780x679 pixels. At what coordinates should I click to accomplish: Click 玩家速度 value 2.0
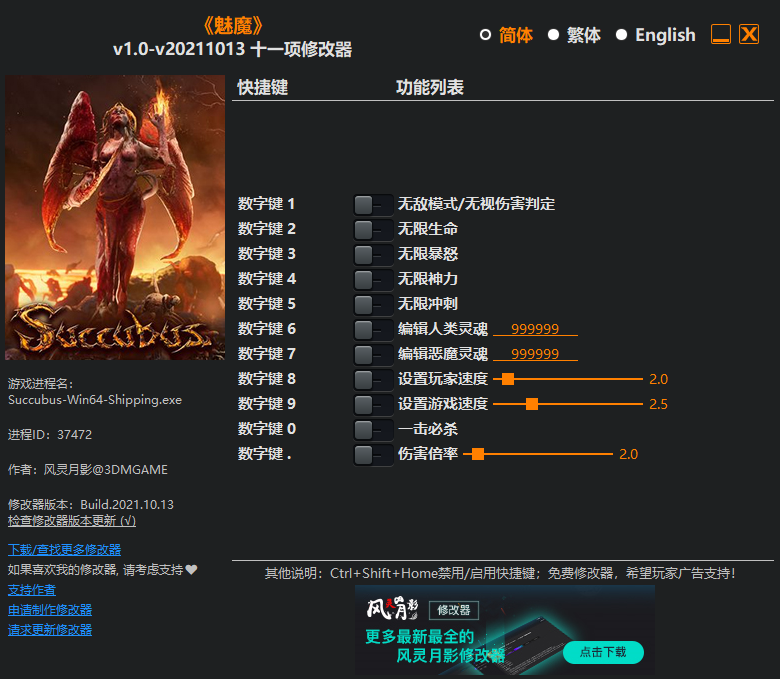click(x=659, y=379)
